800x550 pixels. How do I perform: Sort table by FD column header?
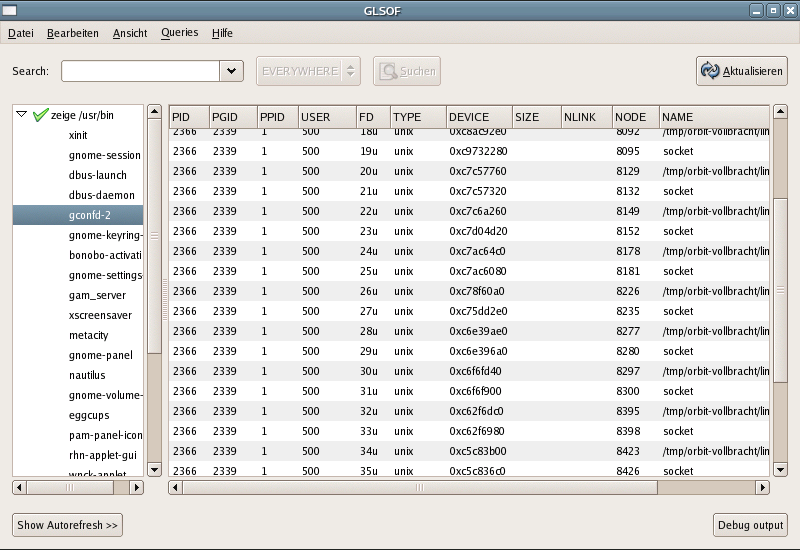point(373,117)
